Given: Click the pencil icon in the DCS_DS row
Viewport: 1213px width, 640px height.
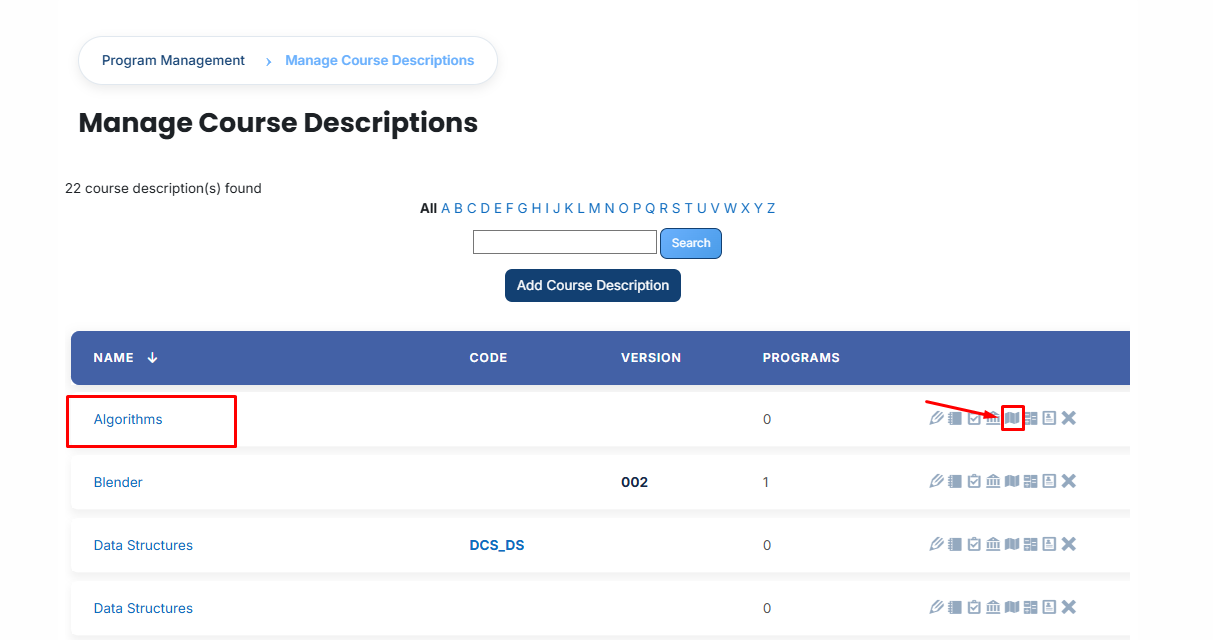Looking at the screenshot, I should pyautogui.click(x=936, y=544).
